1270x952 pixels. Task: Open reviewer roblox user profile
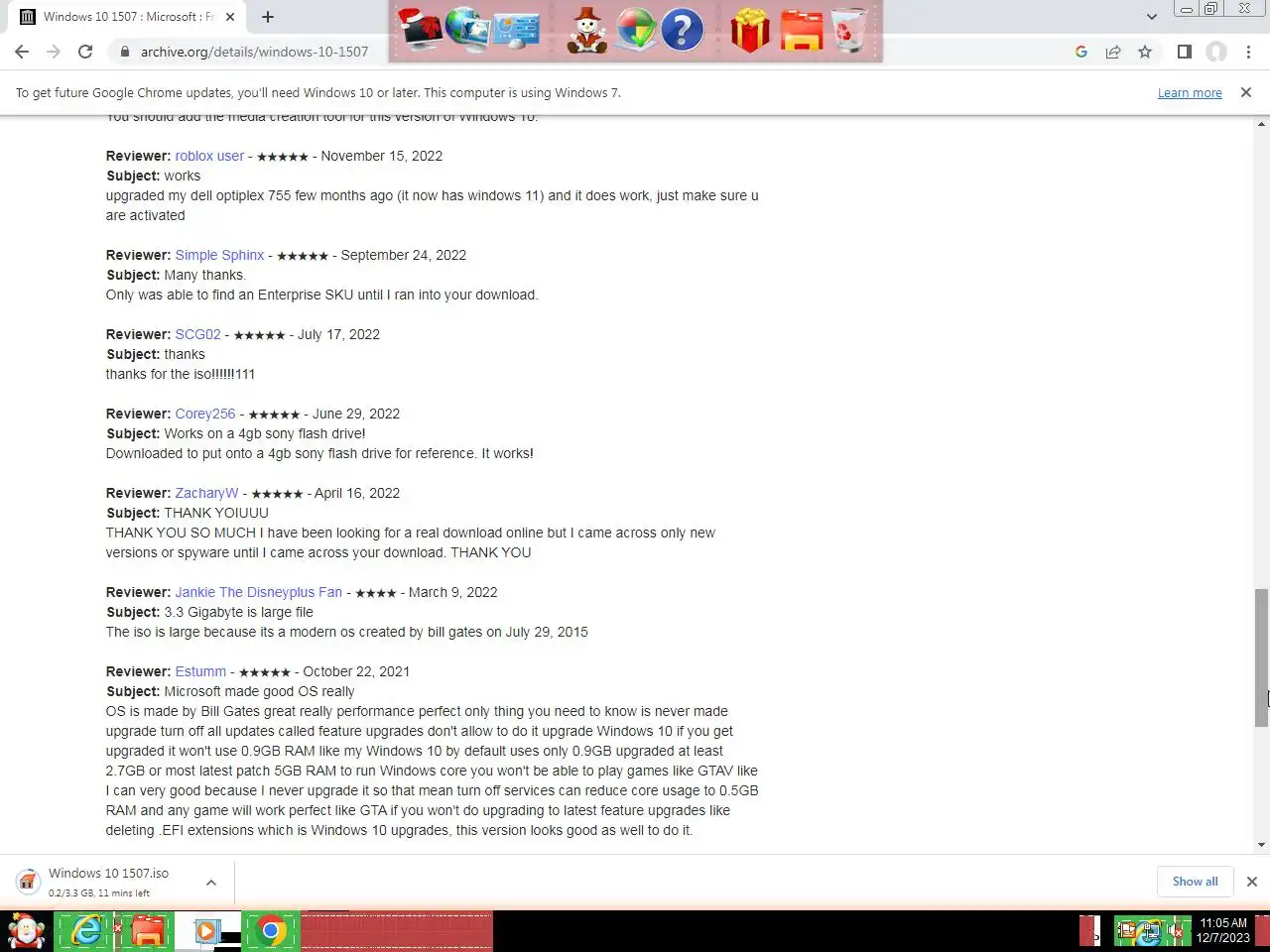click(209, 156)
